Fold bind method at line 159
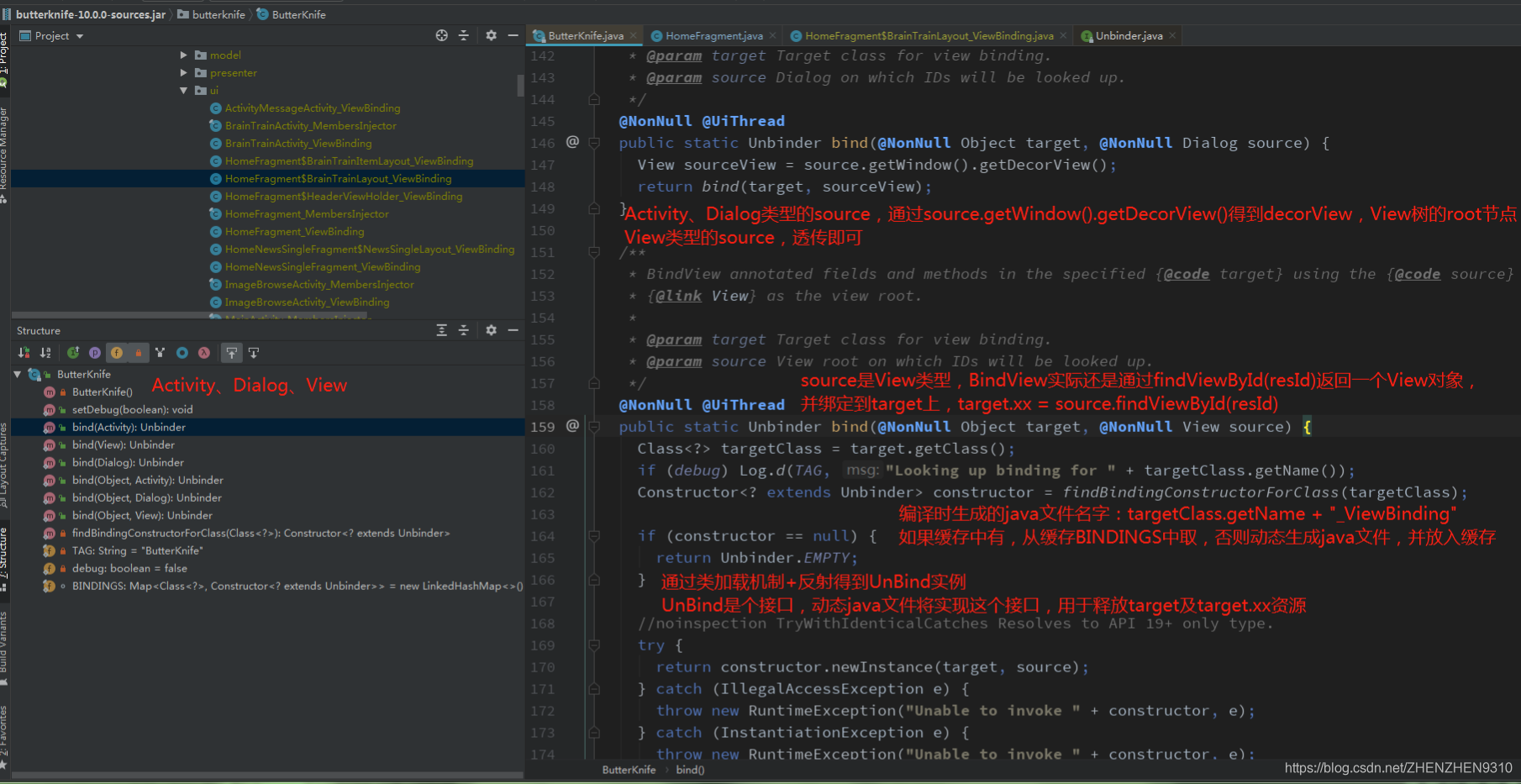This screenshot has height=784, width=1521. (594, 427)
